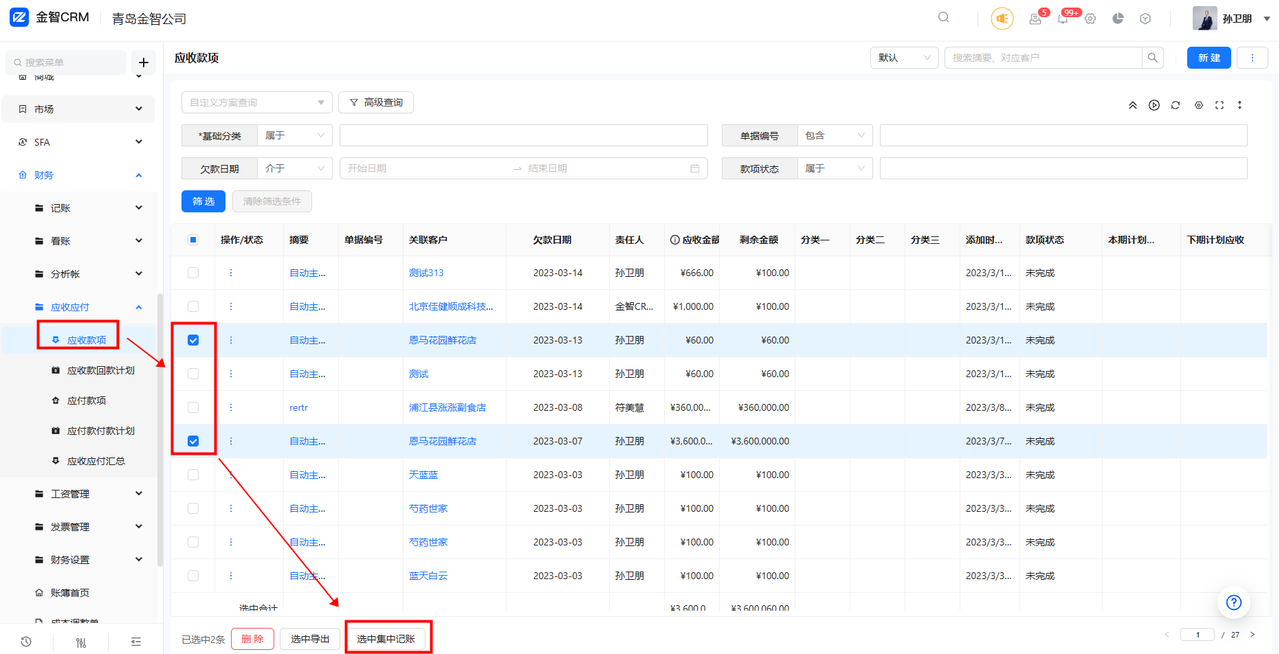Open the 基础分类 operator dropdown 属于
The height and width of the screenshot is (654, 1280).
click(x=295, y=135)
